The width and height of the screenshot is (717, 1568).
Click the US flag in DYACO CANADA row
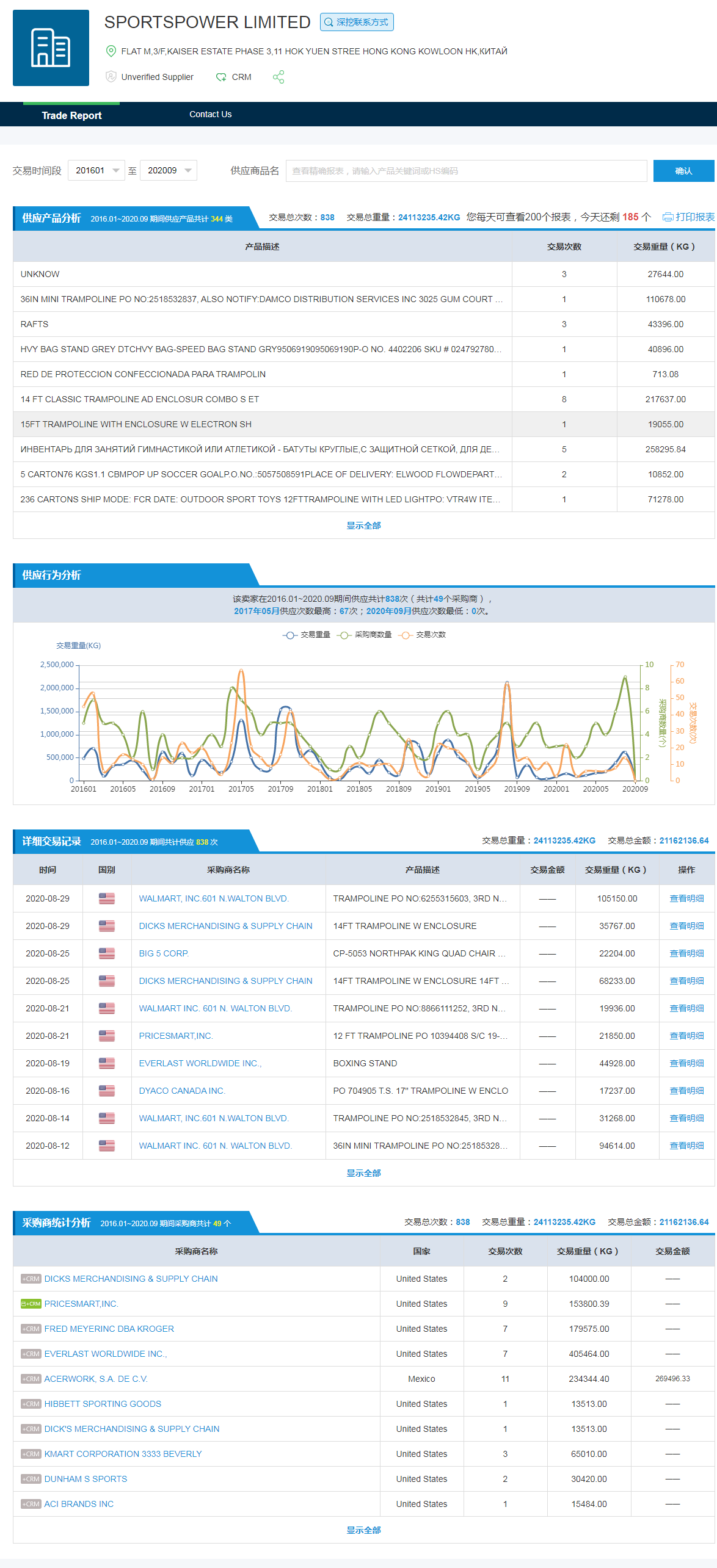(x=107, y=1091)
